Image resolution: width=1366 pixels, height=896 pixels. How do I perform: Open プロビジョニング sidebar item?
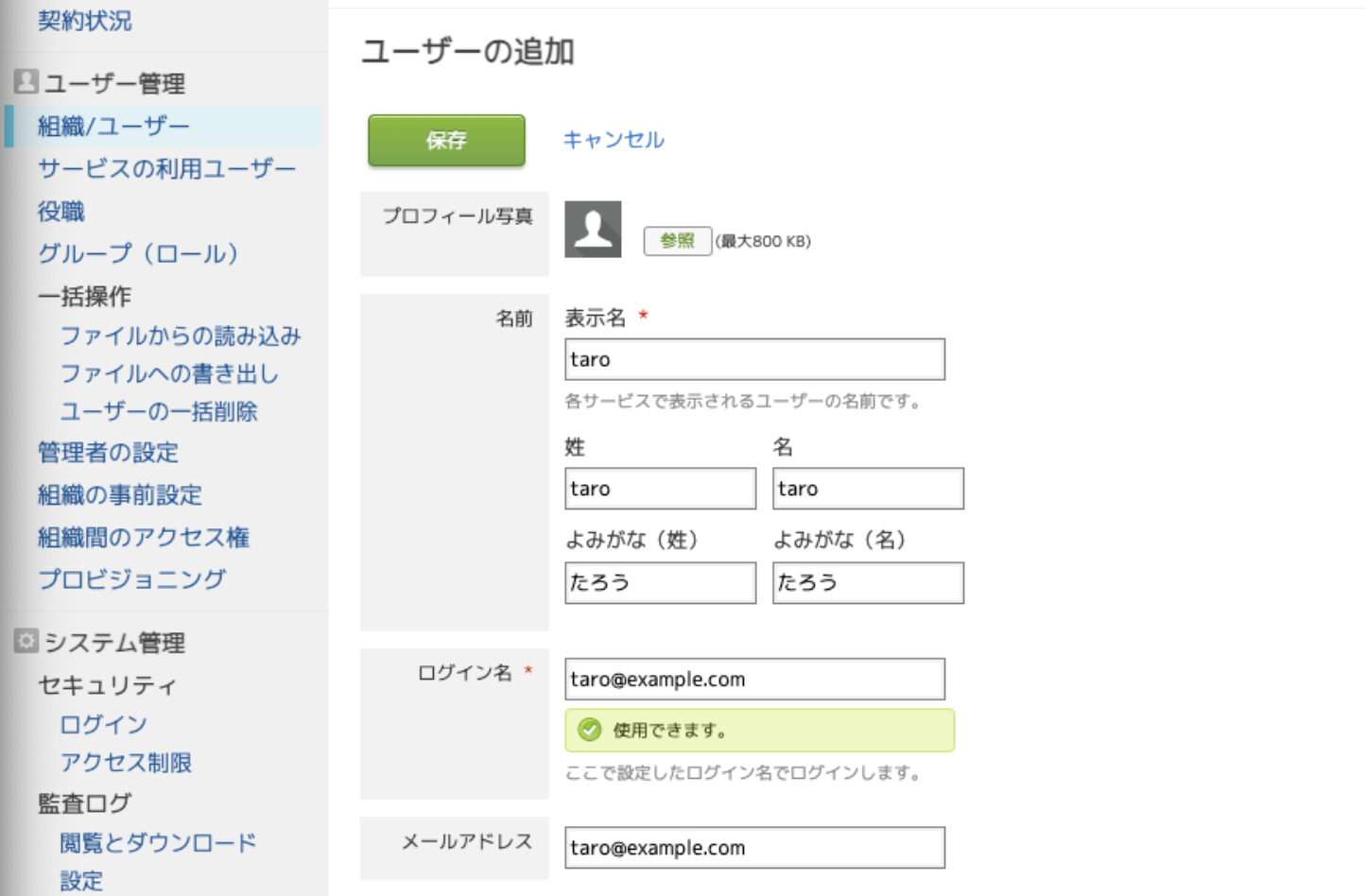(x=131, y=578)
